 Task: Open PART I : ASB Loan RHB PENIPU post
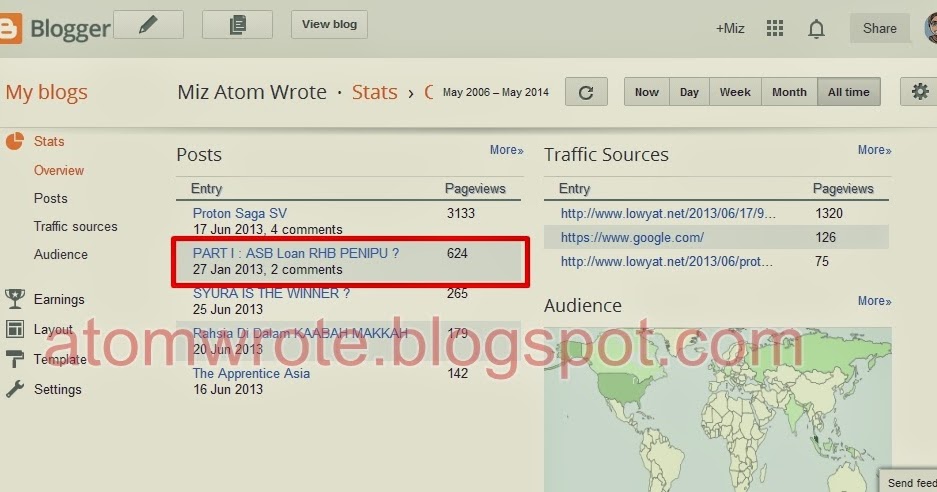[296, 253]
